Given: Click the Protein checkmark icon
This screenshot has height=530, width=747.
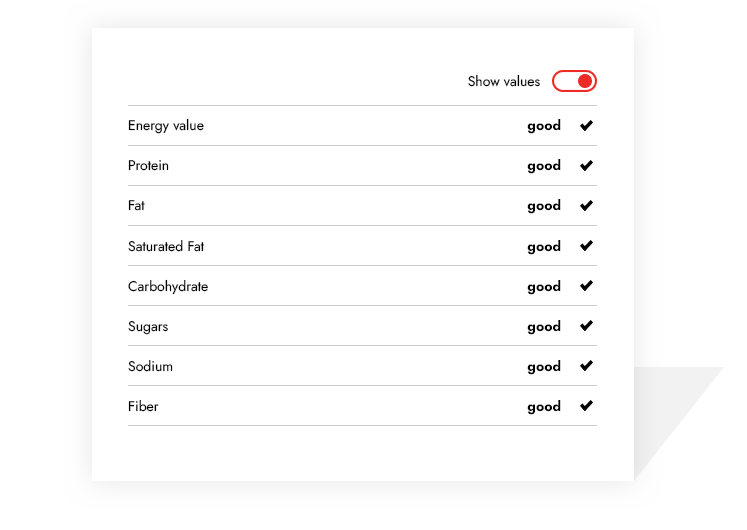Looking at the screenshot, I should [x=586, y=166].
